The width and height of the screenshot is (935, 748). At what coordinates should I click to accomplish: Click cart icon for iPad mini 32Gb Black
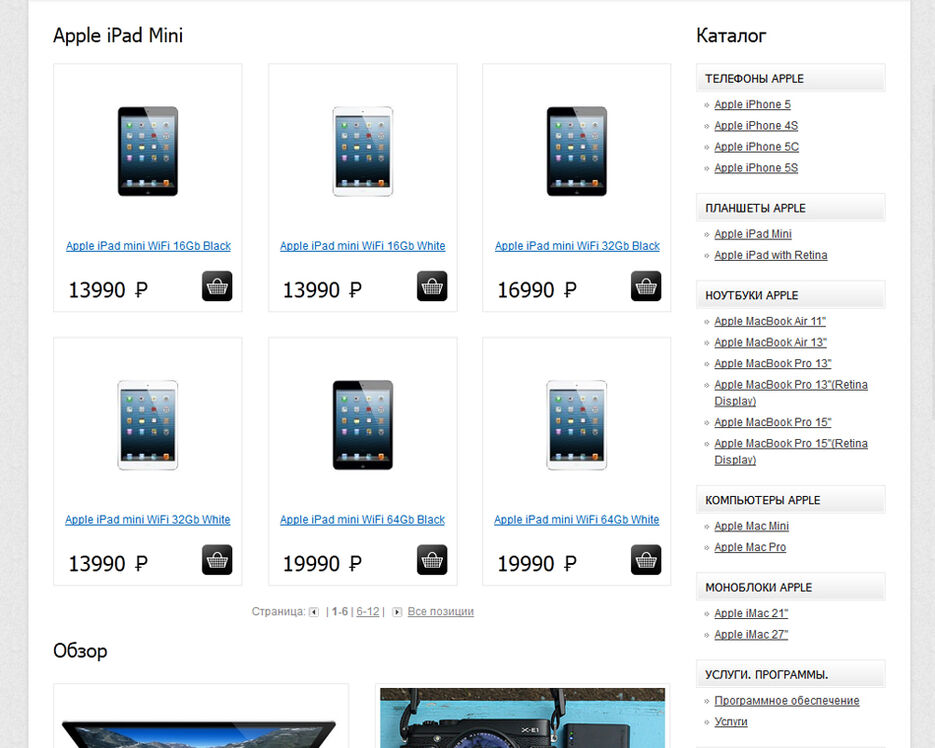[x=646, y=286]
